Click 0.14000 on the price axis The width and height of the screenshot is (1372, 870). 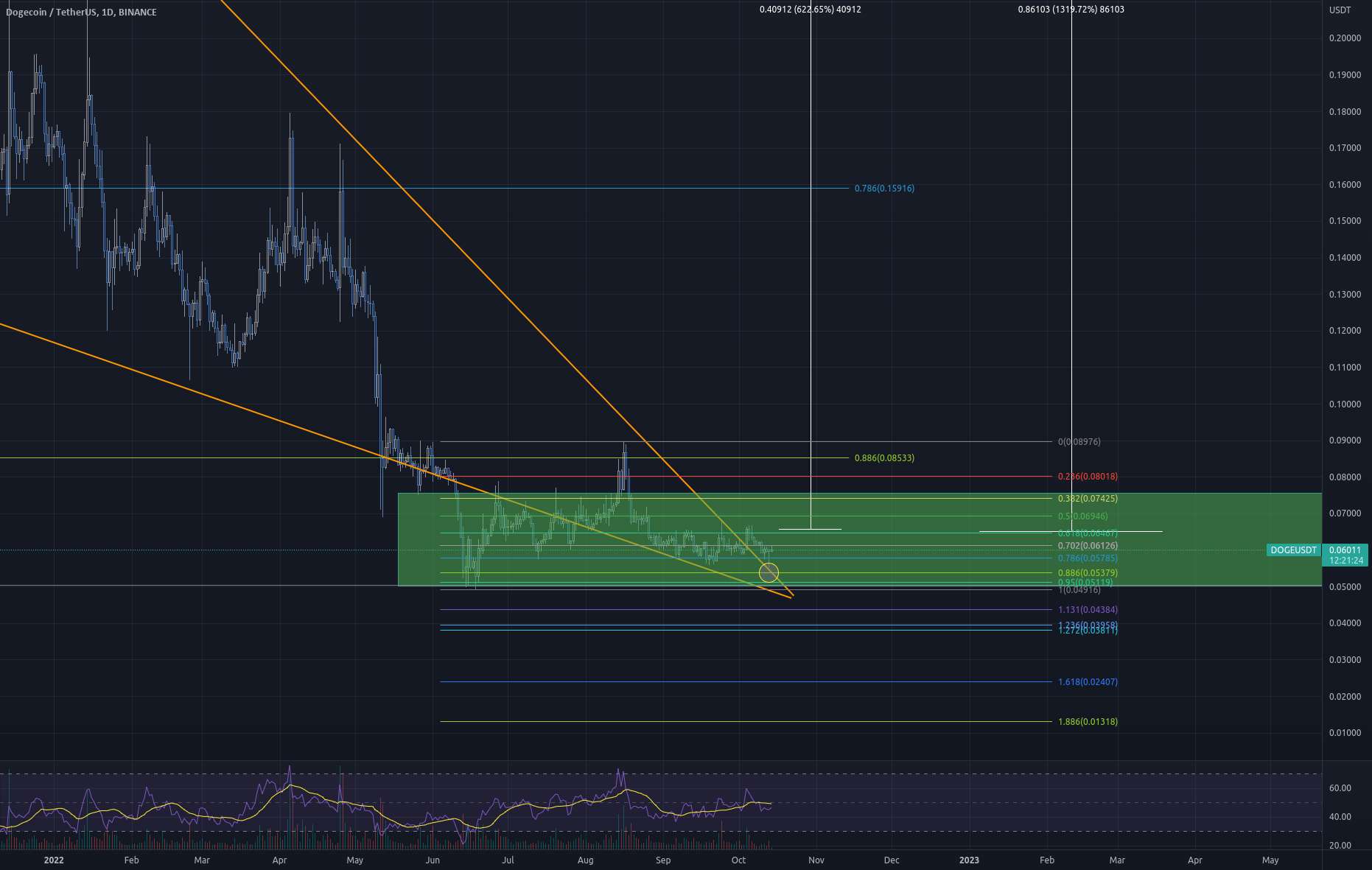click(1345, 258)
